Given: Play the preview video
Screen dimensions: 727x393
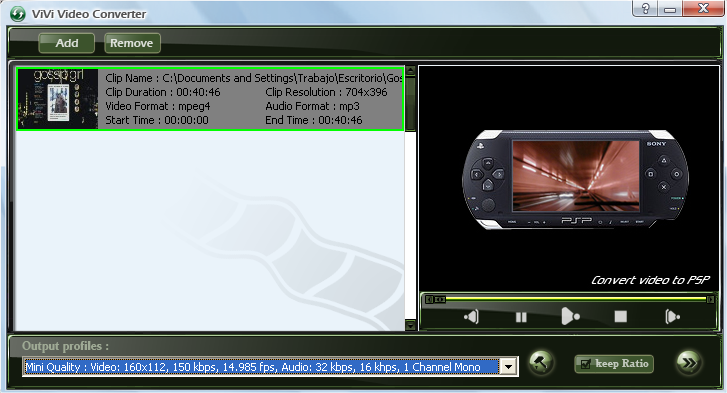Looking at the screenshot, I should pos(570,317).
